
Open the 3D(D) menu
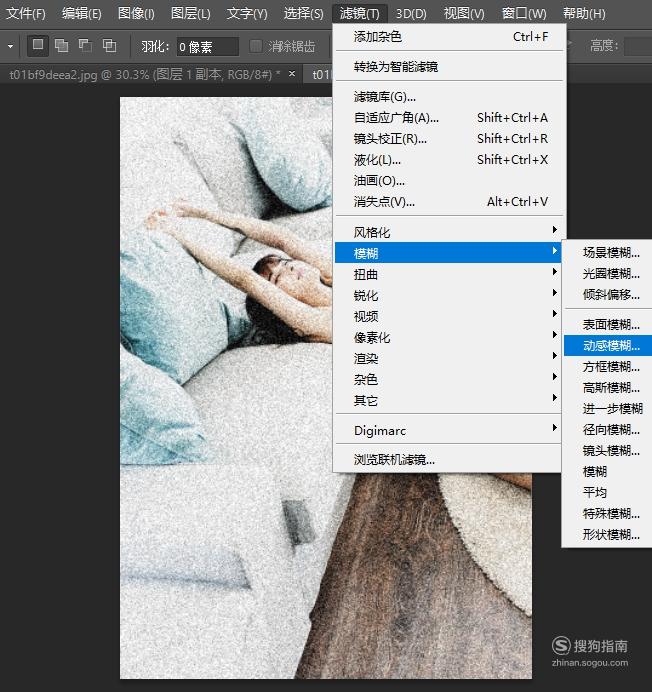pyautogui.click(x=411, y=14)
